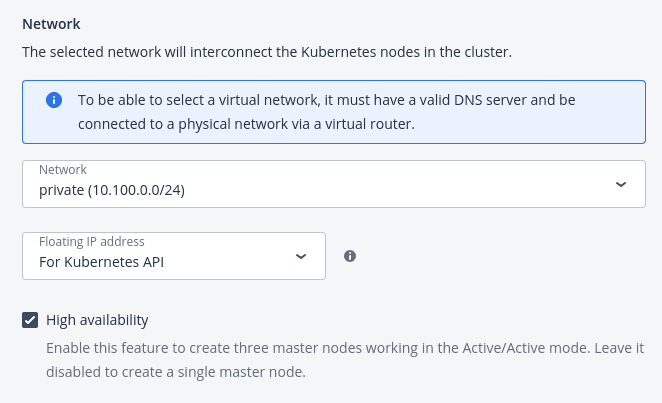The width and height of the screenshot is (662, 403).
Task: Click the chevron arrow in Floating IP field
Action: coord(301,257)
